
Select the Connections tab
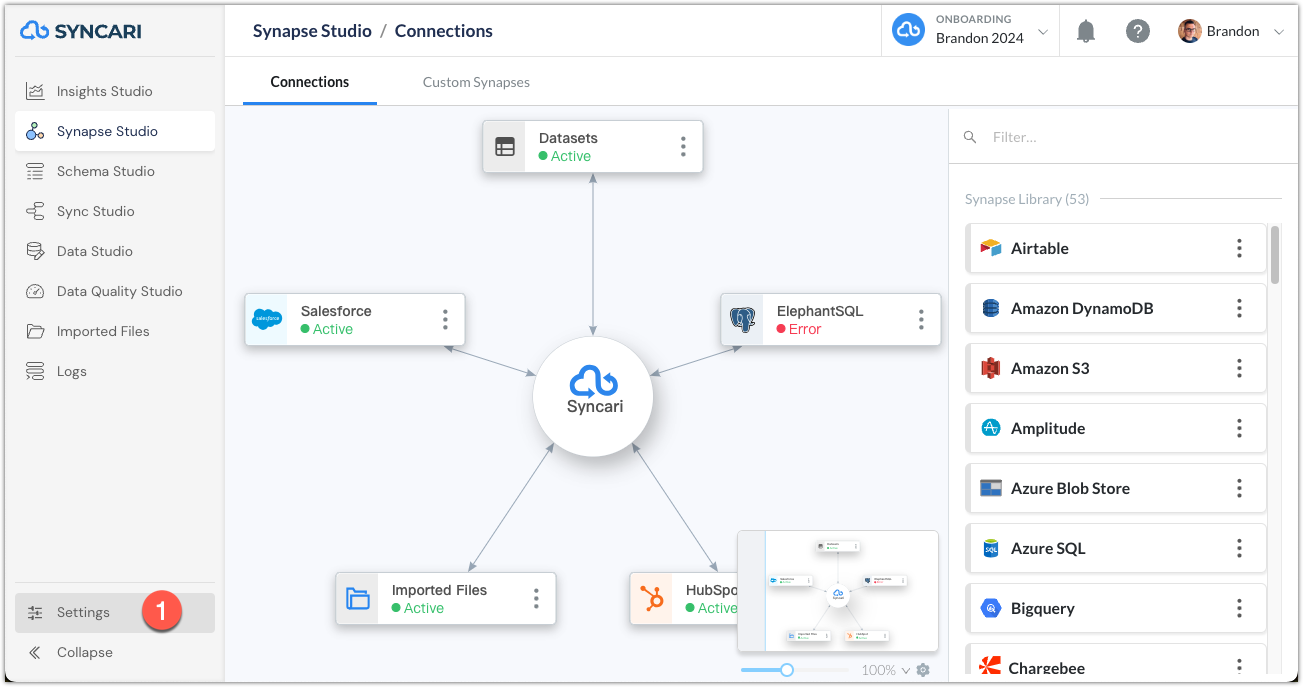click(x=310, y=82)
